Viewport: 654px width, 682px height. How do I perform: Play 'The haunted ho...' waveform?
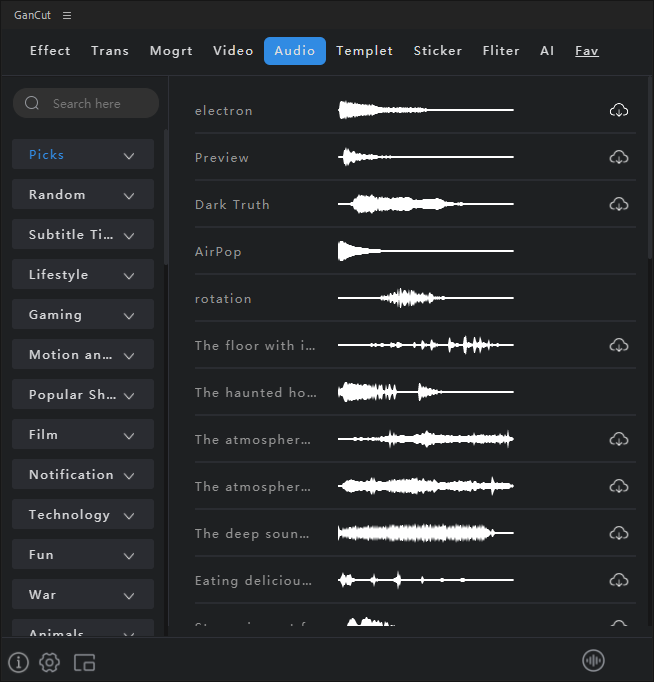coord(426,392)
